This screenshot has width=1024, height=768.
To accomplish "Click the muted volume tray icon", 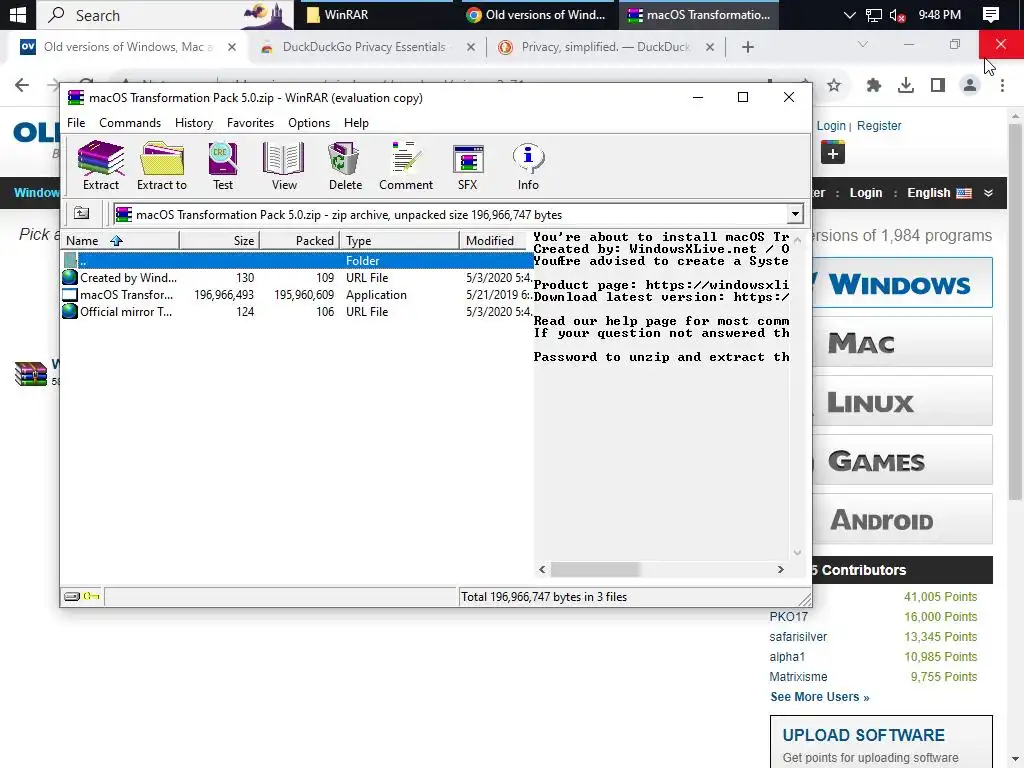I will click(x=897, y=15).
